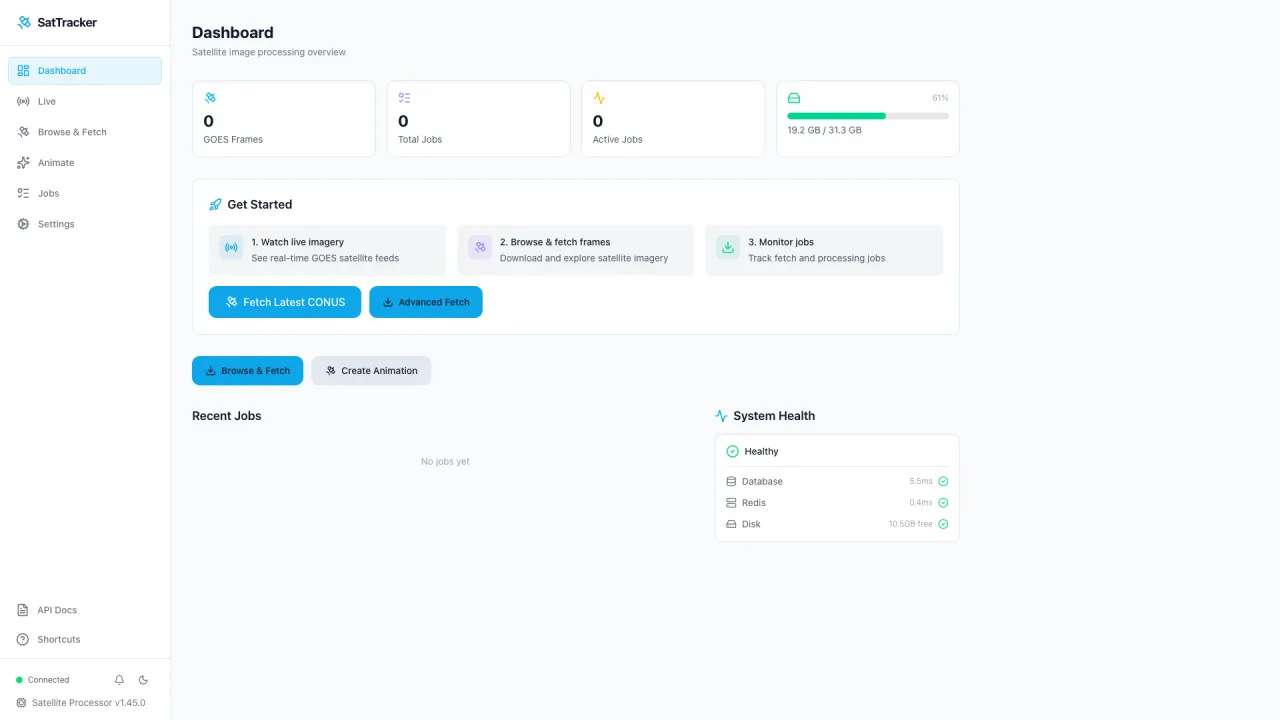Click the 0.4ms Redis latency value
This screenshot has width=1280, height=720.
pos(921,503)
